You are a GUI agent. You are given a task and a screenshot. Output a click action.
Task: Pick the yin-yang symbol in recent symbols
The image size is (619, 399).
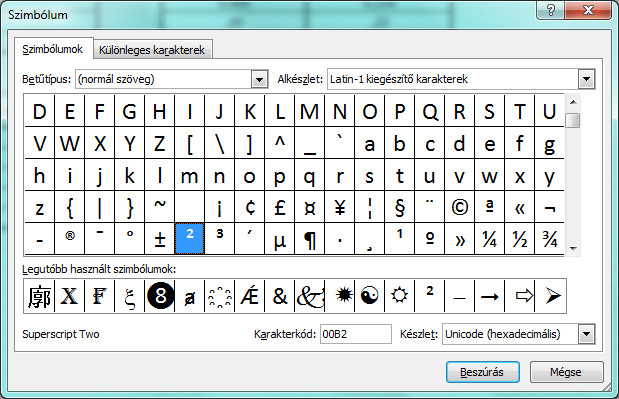pyautogui.click(x=370, y=296)
